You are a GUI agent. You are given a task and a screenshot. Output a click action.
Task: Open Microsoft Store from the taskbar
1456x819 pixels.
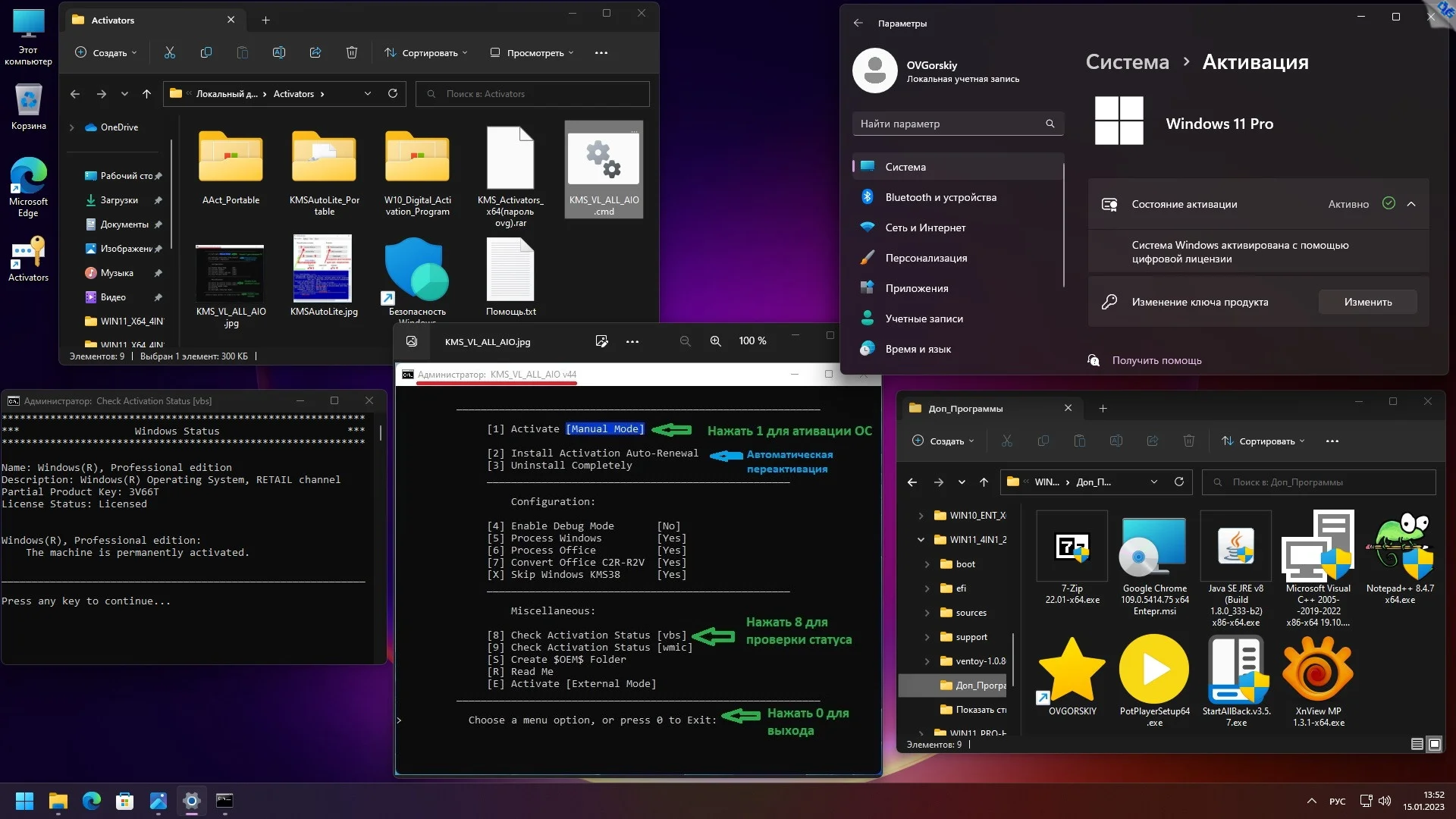(x=124, y=801)
